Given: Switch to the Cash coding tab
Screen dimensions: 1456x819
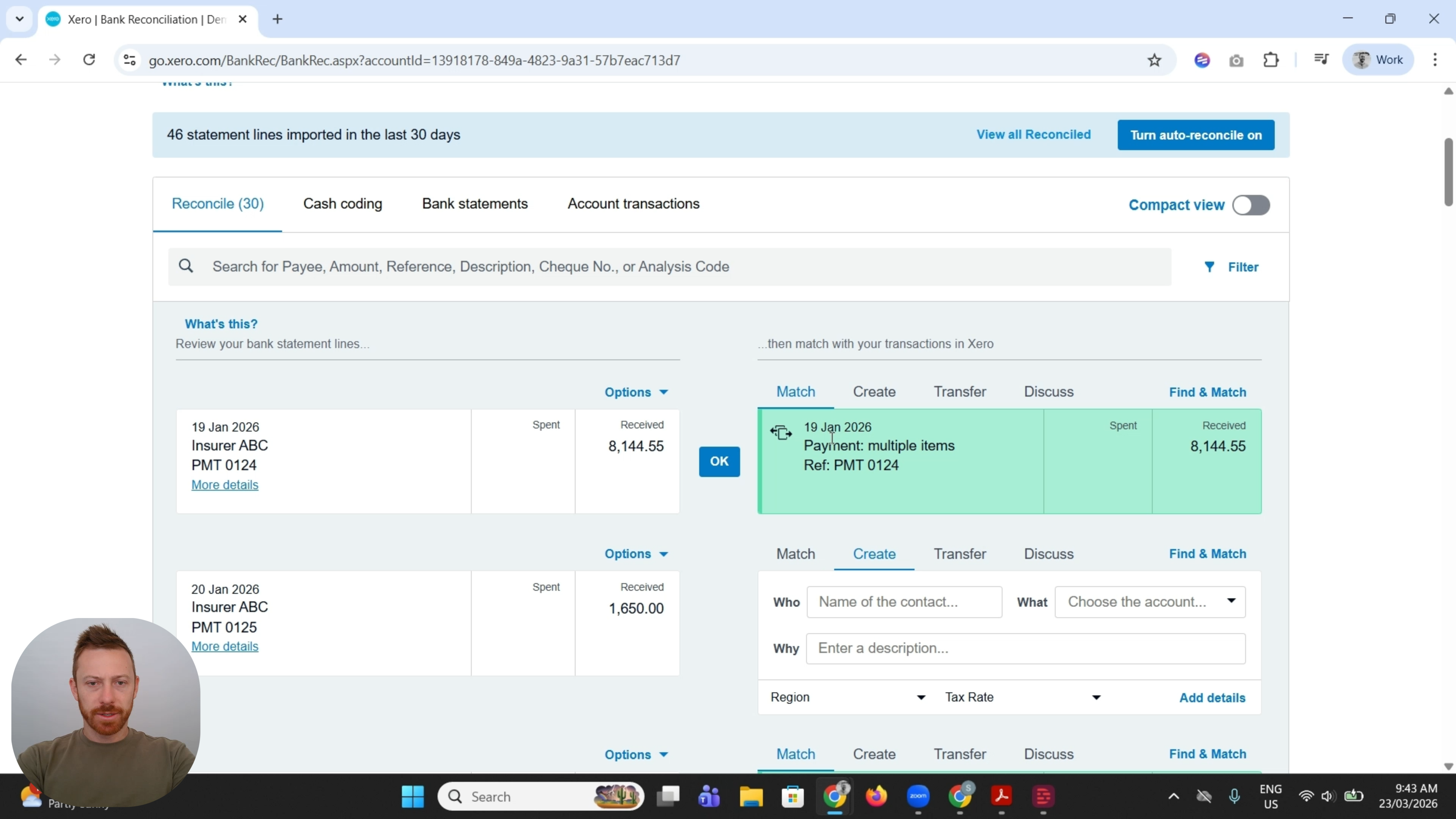Looking at the screenshot, I should pos(342,204).
